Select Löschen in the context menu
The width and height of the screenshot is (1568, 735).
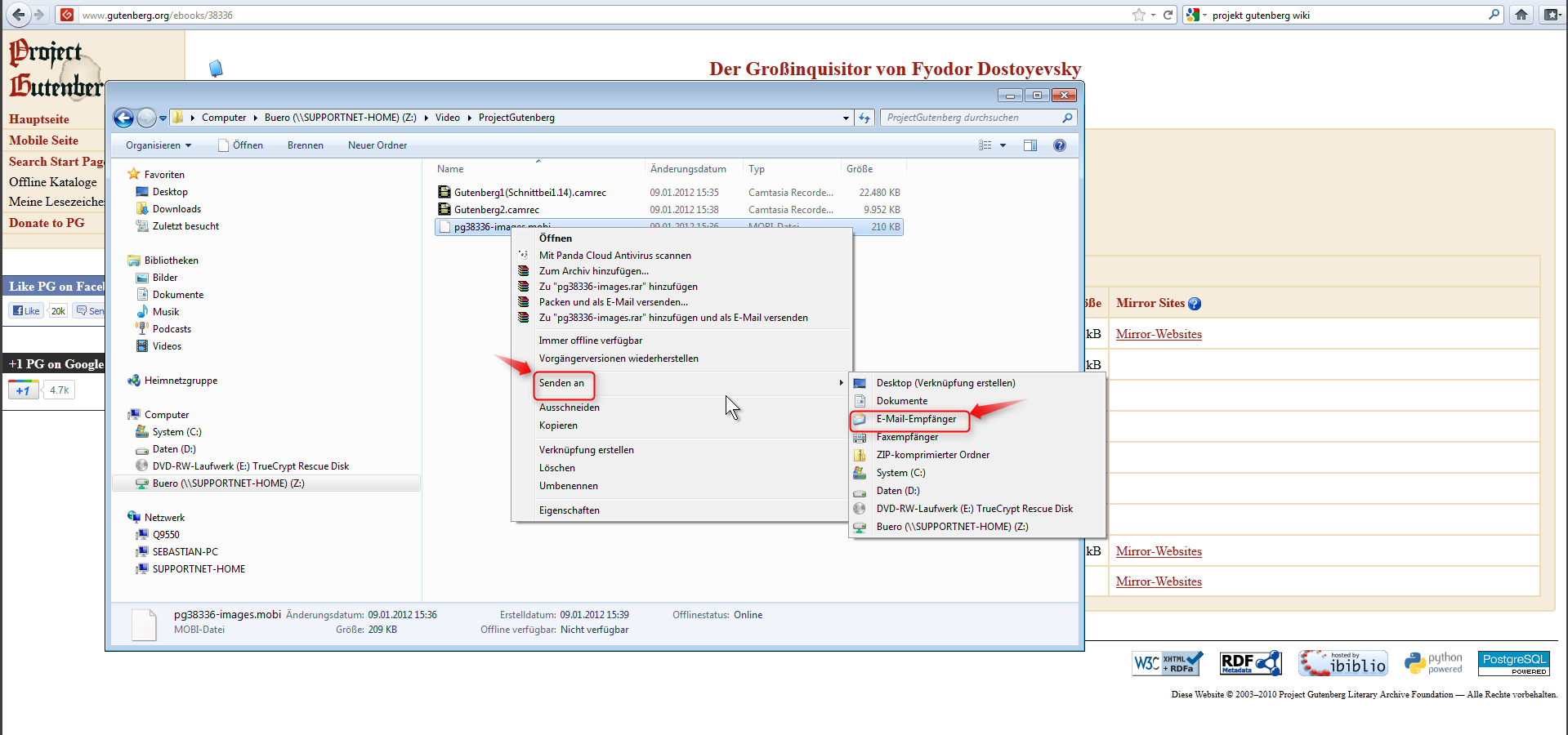click(x=556, y=468)
